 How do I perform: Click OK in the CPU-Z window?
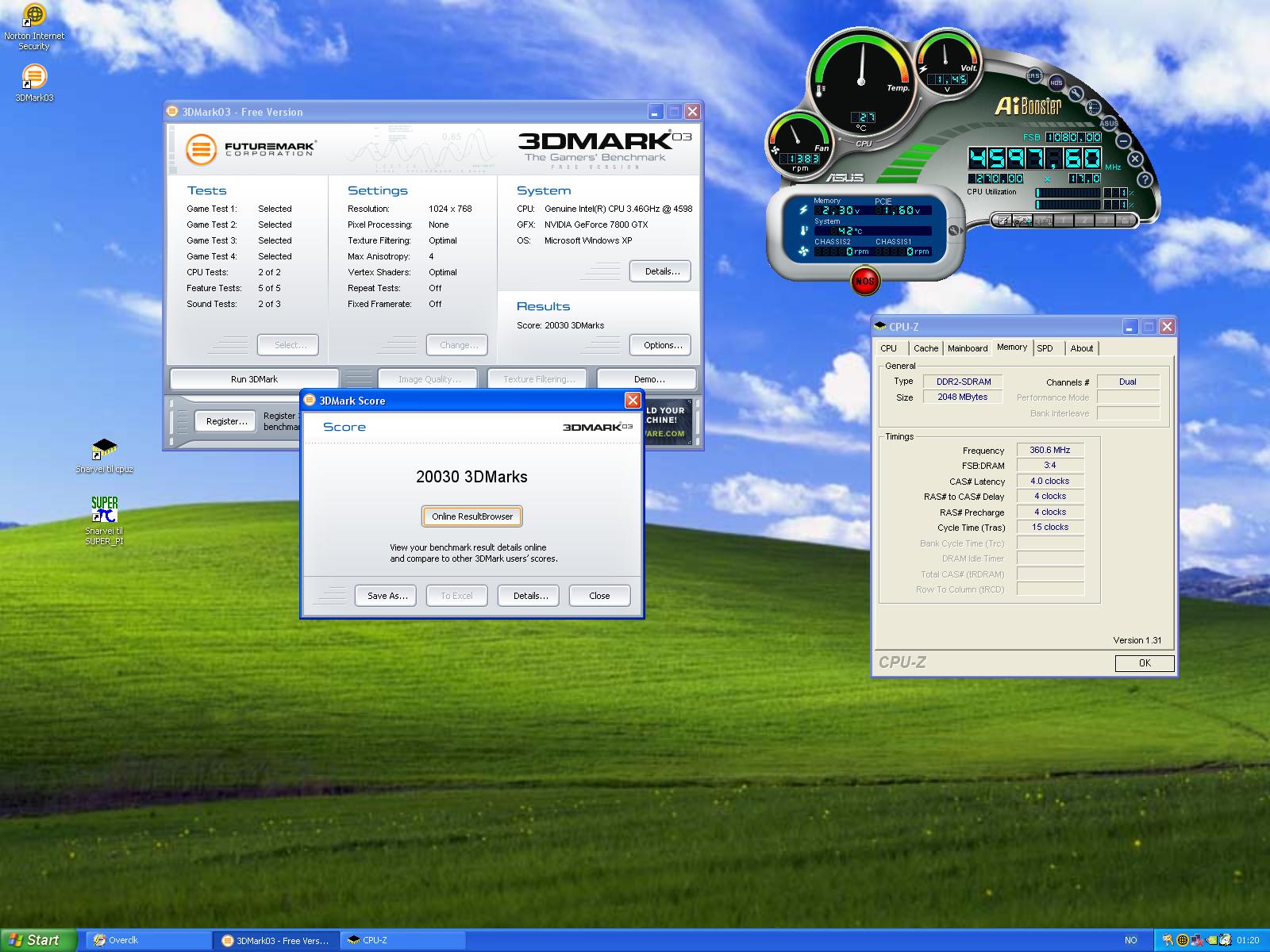tap(1145, 663)
